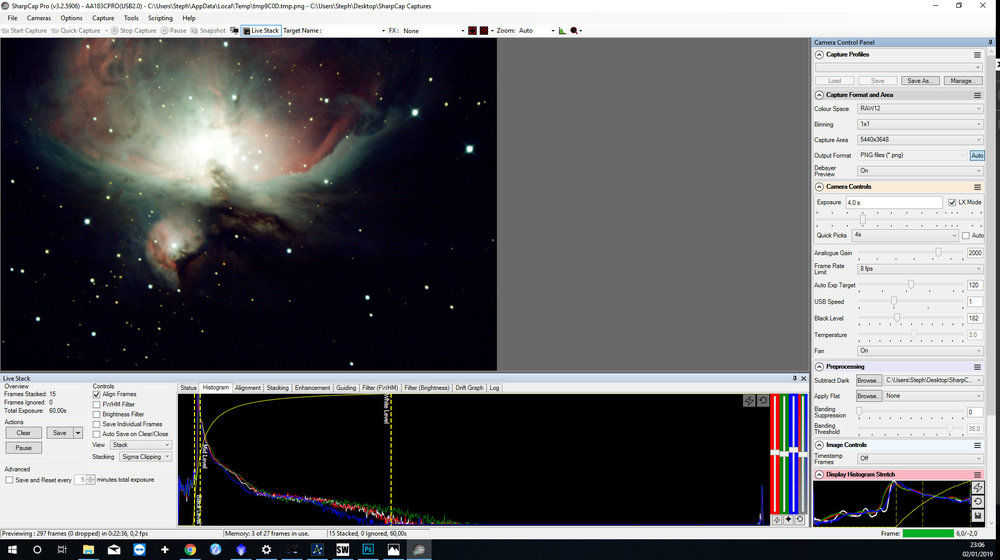
Task: Toggle the Live Stack toolbar button
Action: point(261,31)
